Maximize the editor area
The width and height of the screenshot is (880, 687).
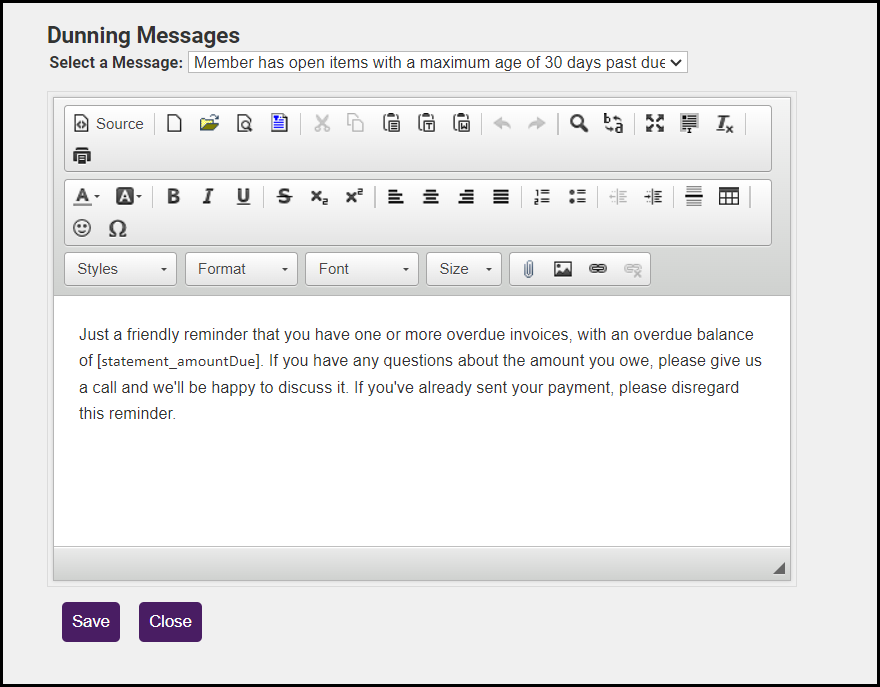654,124
